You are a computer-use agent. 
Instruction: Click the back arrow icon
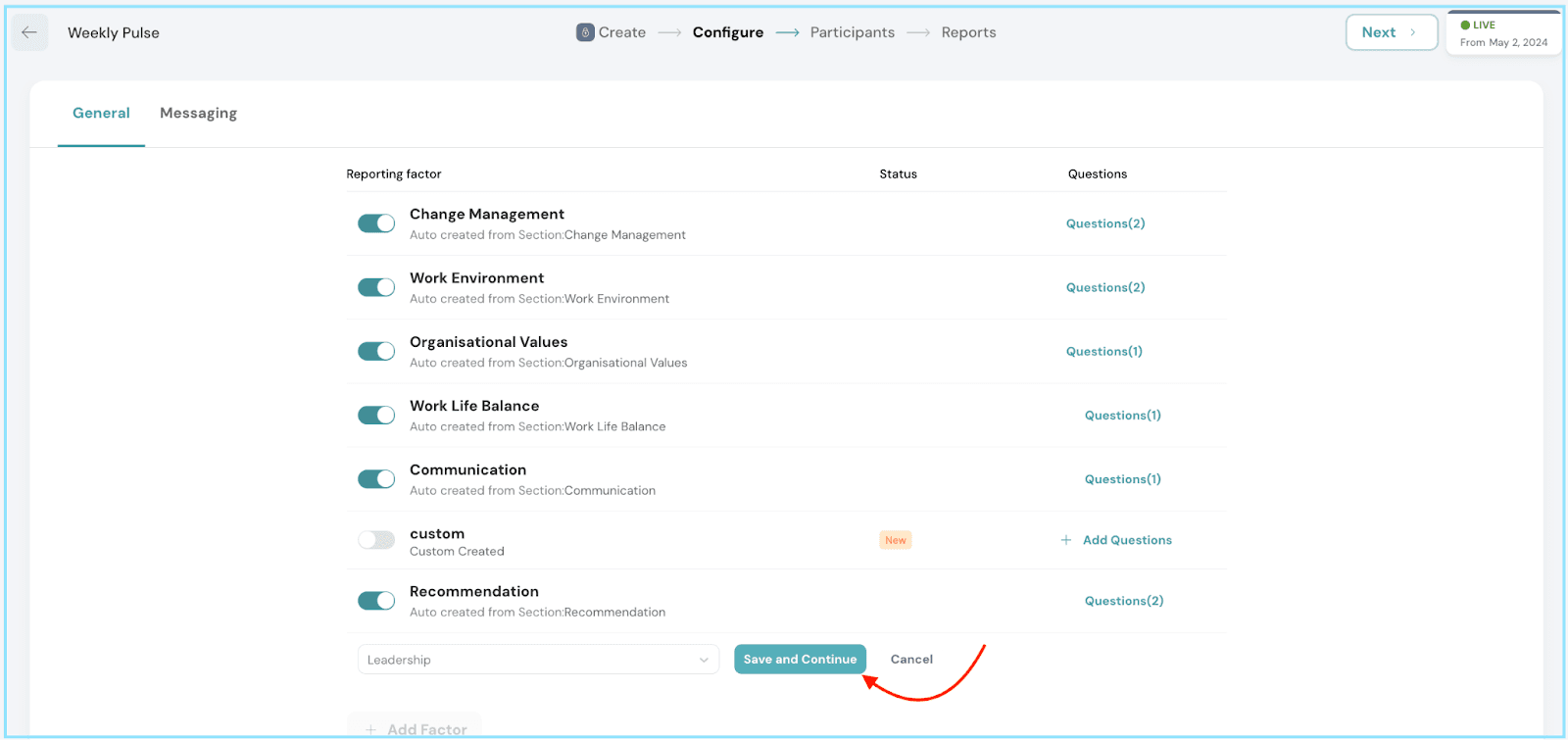pyautogui.click(x=29, y=32)
